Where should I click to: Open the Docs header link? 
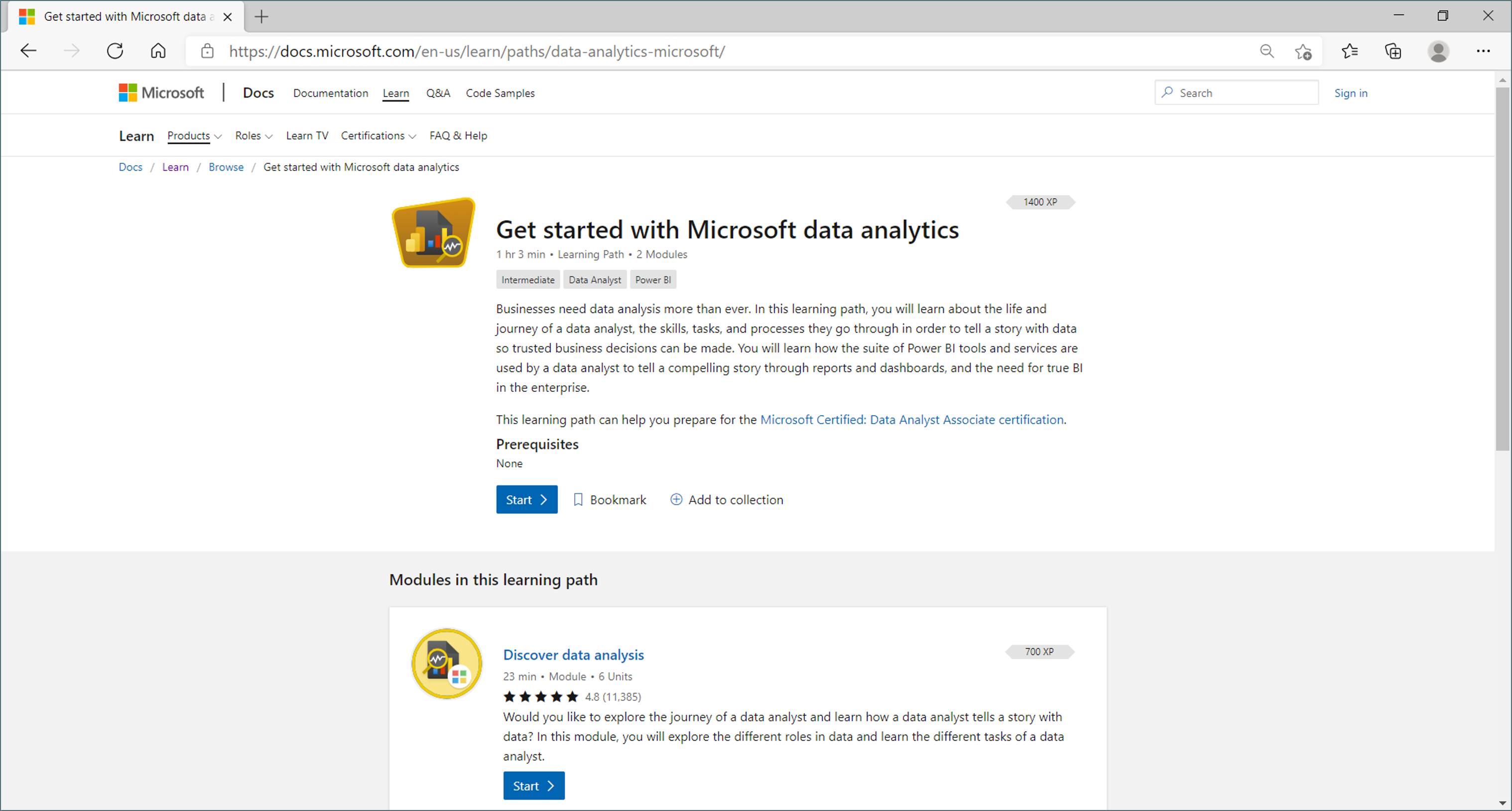(x=258, y=93)
